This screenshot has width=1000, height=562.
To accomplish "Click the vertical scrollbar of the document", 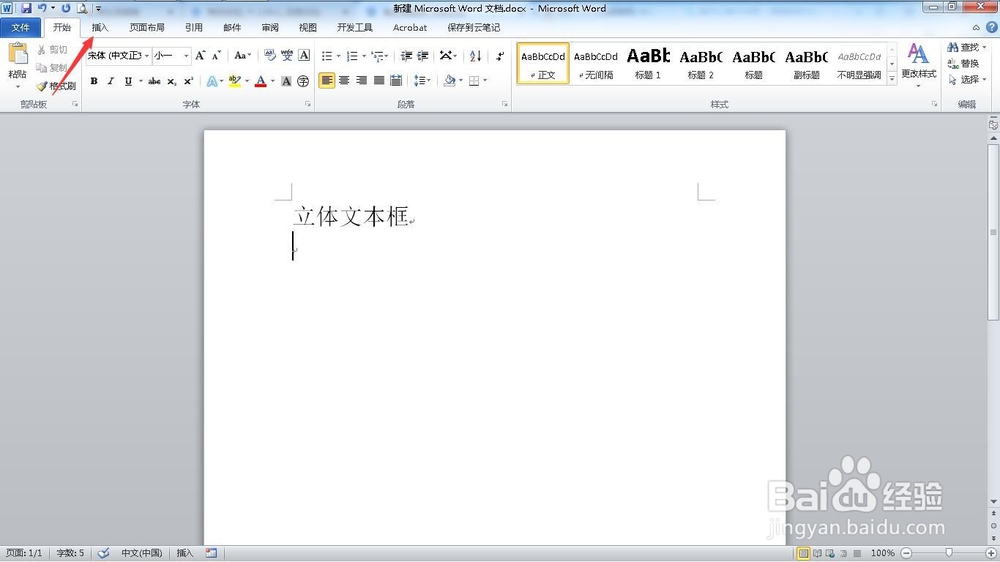I will [993, 233].
